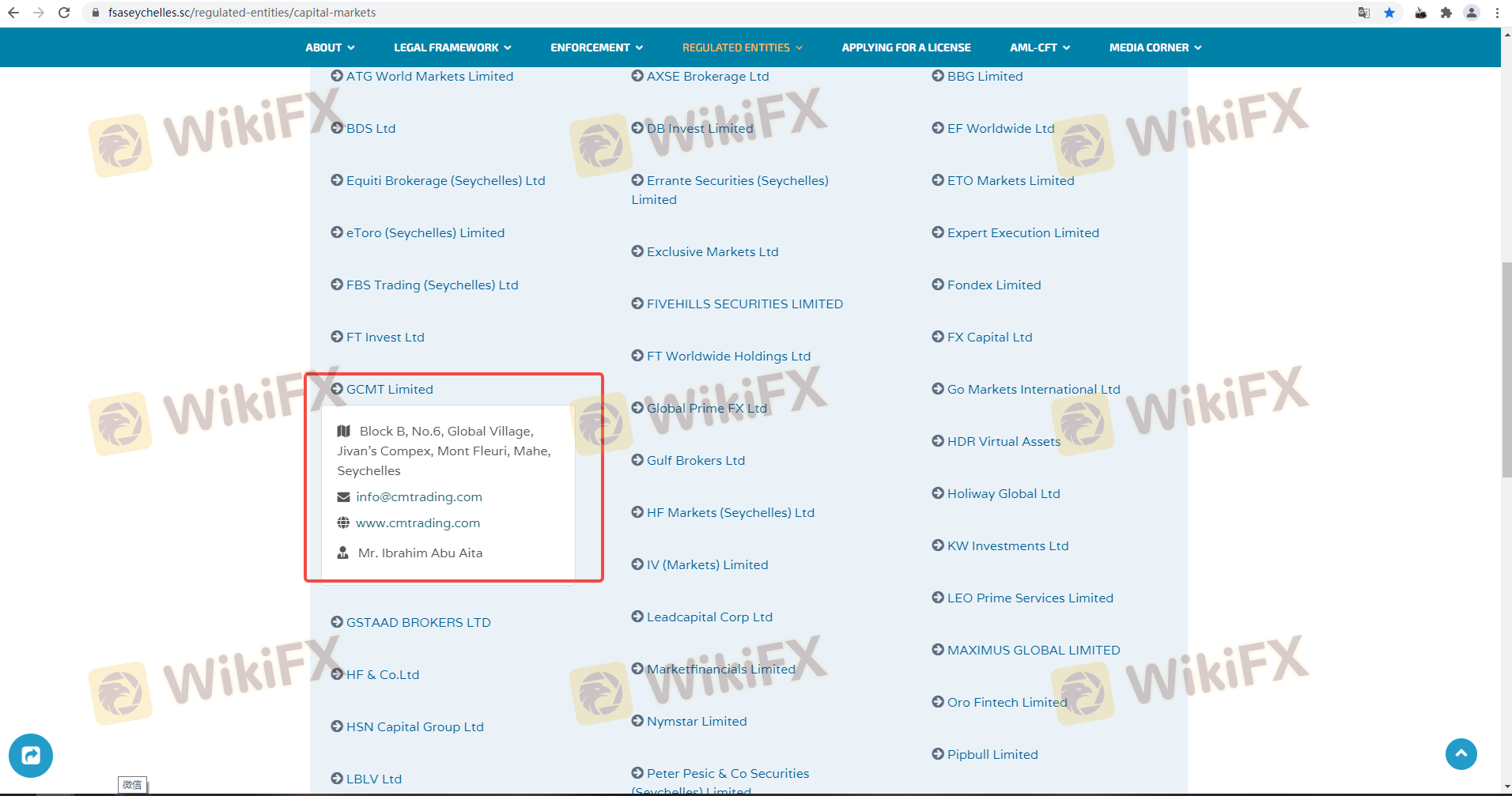Viewport: 1512px width, 796px height.
Task: Open the LEGAL FRAMEWORK dropdown menu
Action: pyautogui.click(x=452, y=47)
